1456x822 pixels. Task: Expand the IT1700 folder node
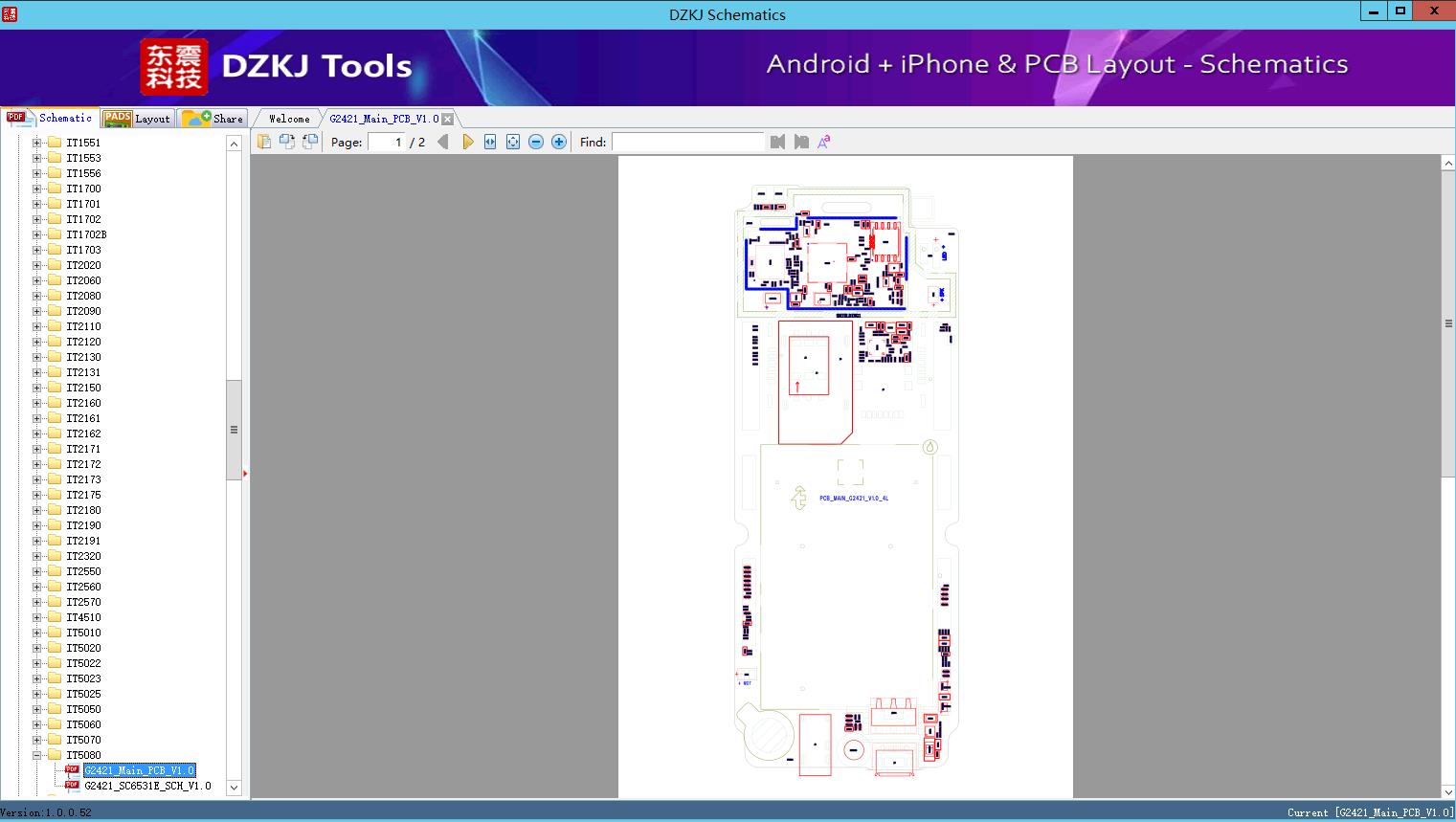pos(37,189)
